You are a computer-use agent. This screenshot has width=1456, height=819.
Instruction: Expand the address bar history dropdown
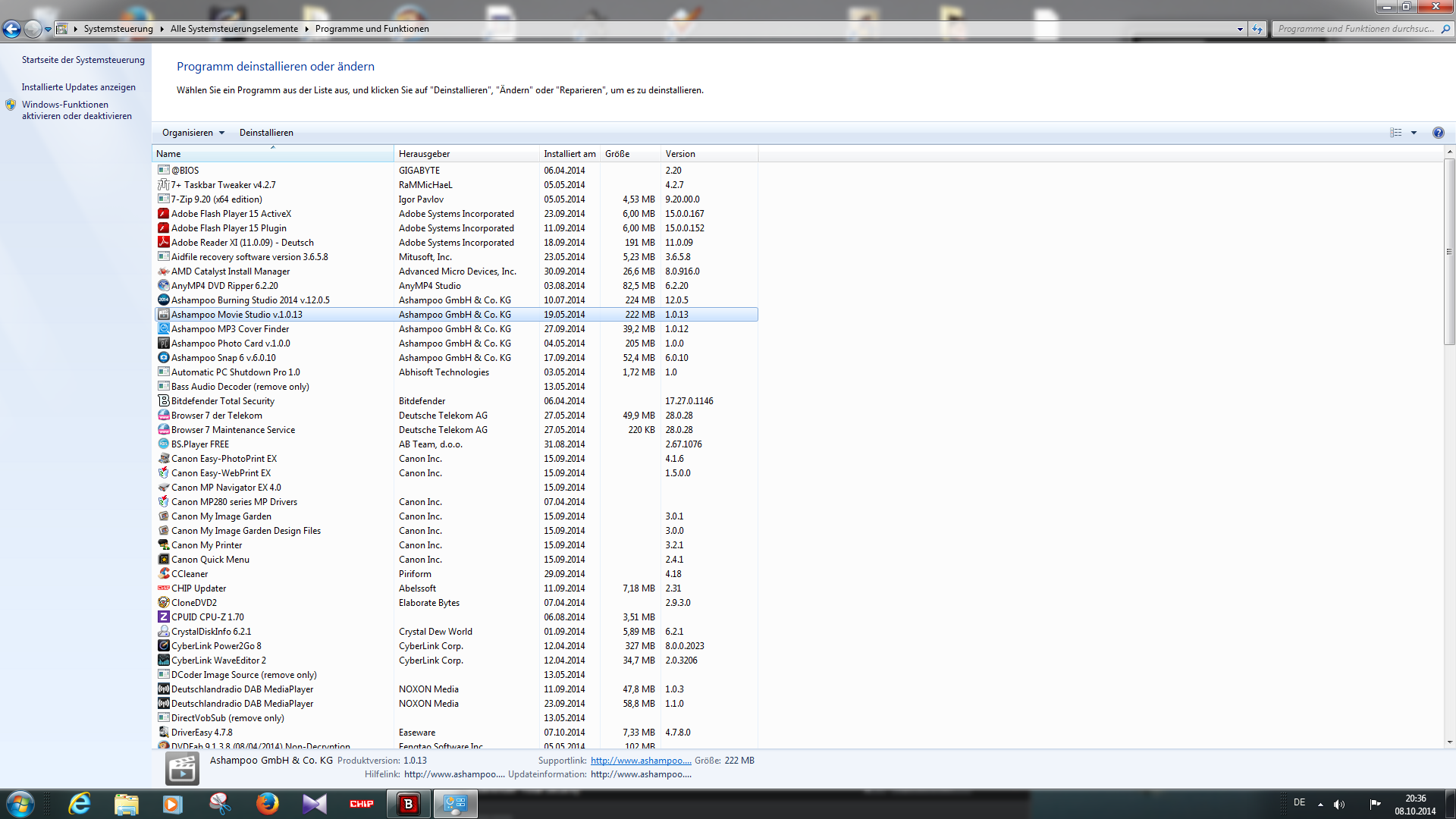pos(1240,29)
